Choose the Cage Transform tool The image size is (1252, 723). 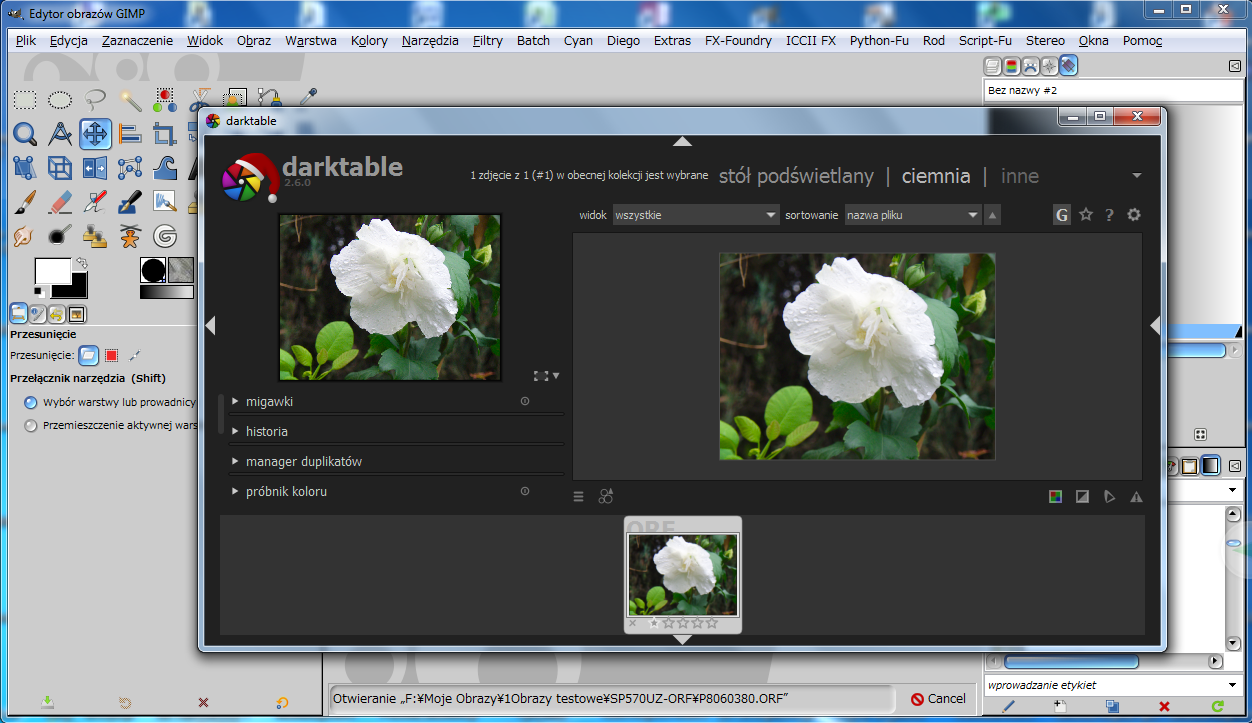(130, 168)
